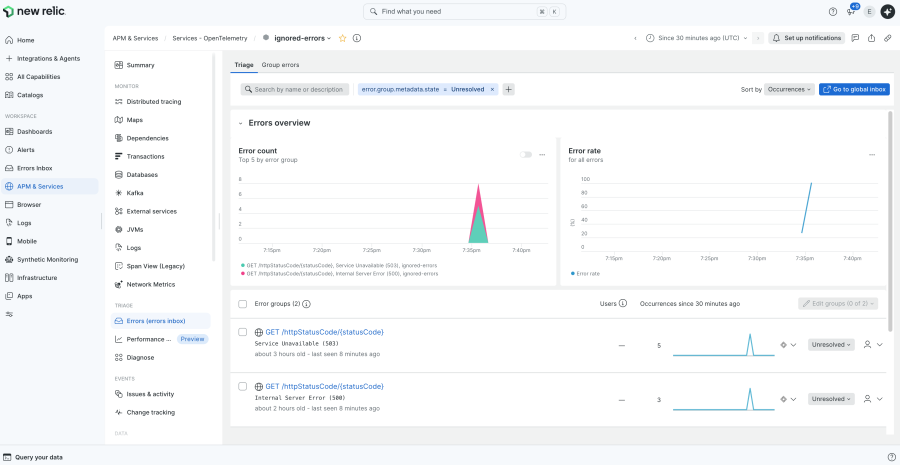Toggle the Error count chart switch
This screenshot has width=900, height=465.
[x=526, y=155]
